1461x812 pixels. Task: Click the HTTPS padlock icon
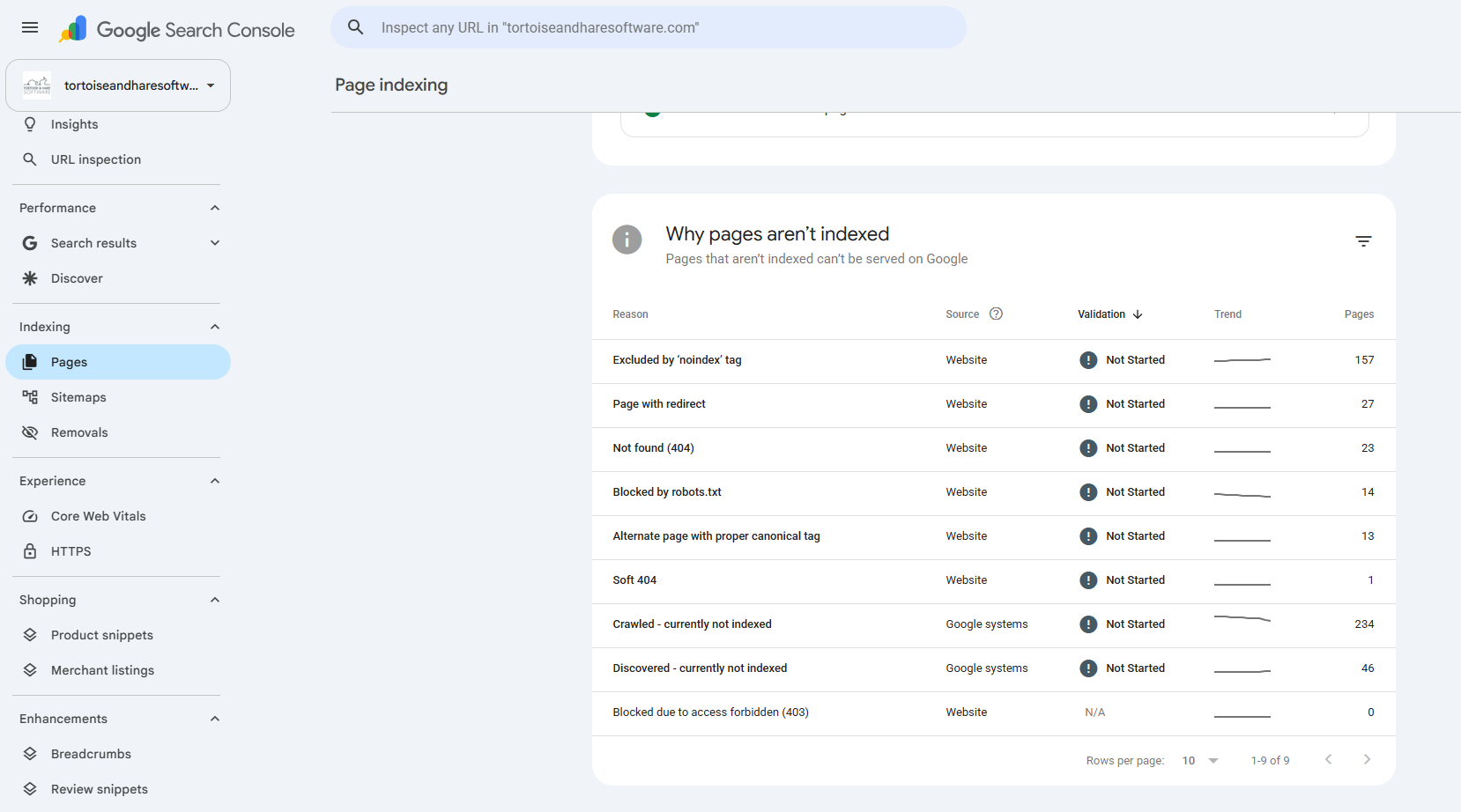pyautogui.click(x=30, y=551)
